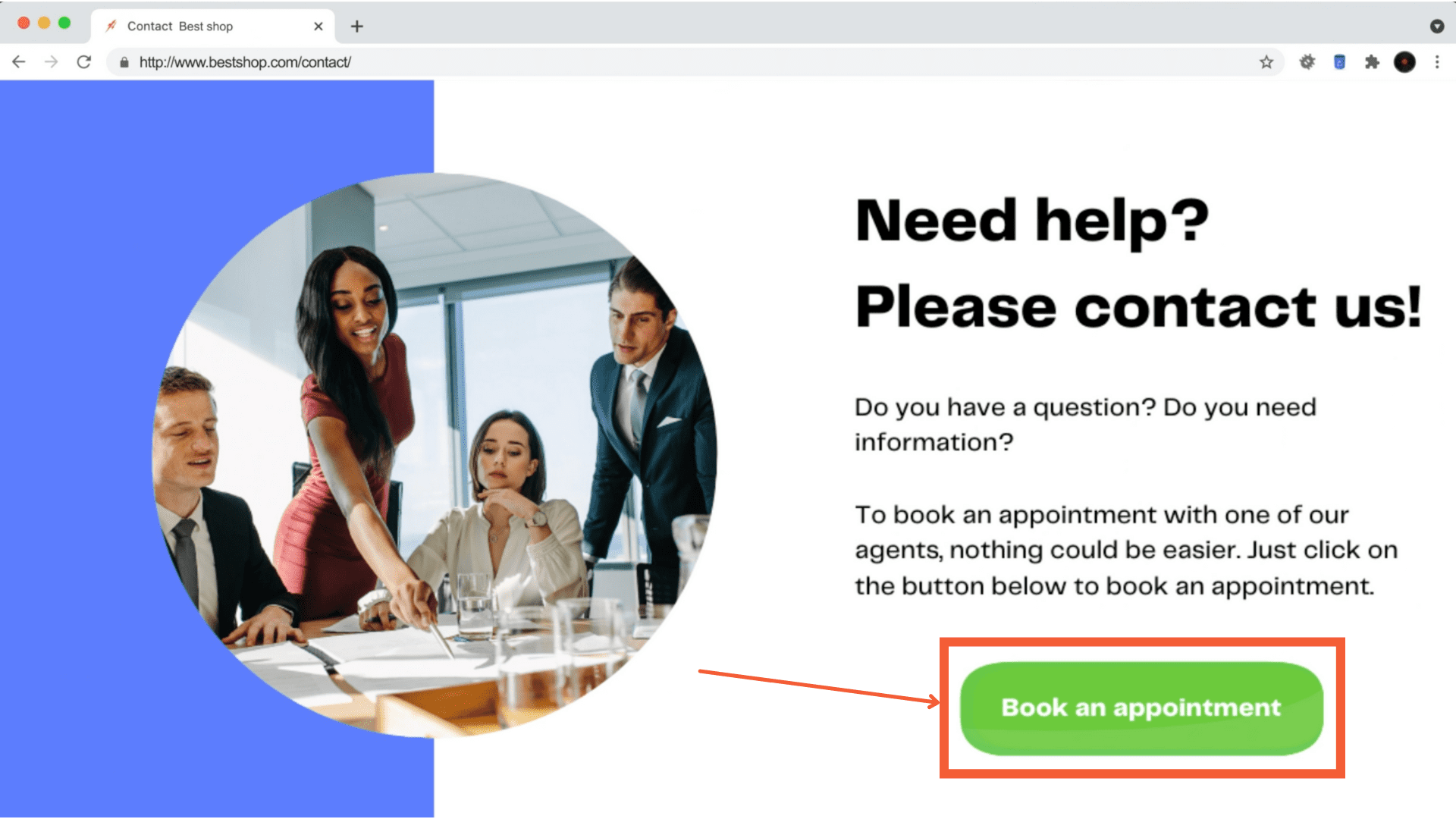
Task: Open the browser three-dot menu
Action: tap(1437, 62)
